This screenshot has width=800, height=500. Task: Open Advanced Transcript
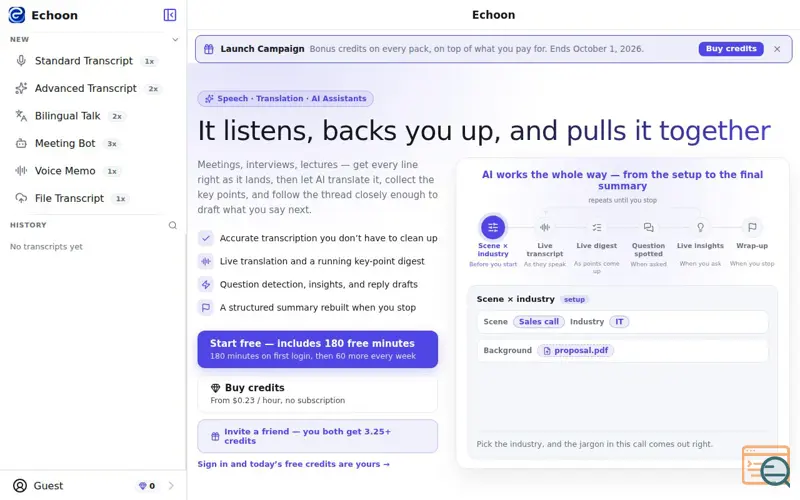[x=93, y=88]
